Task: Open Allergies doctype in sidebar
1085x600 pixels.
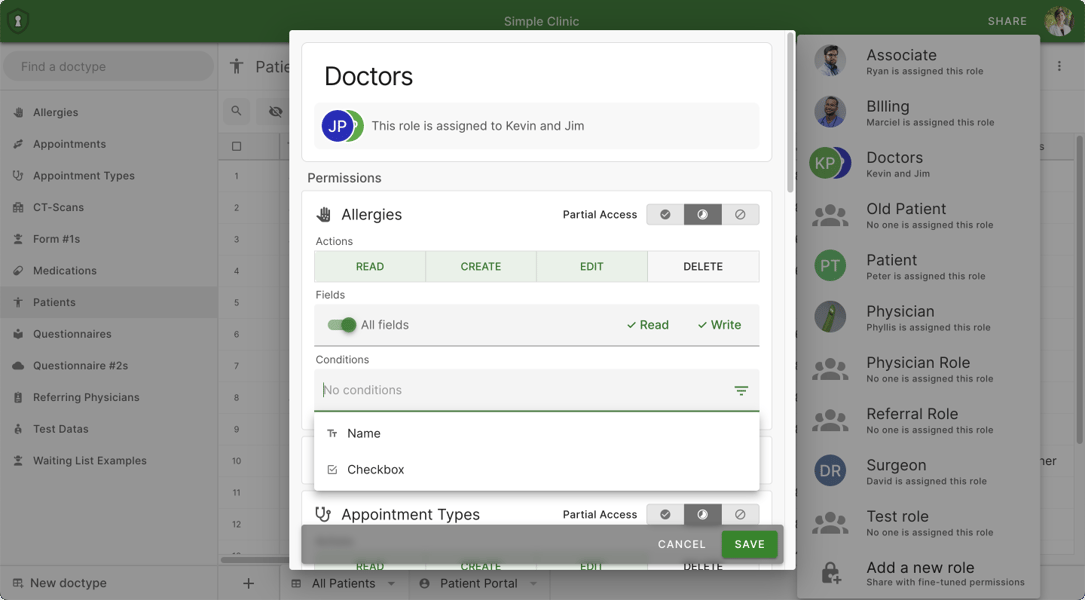Action: pyautogui.click(x=109, y=112)
